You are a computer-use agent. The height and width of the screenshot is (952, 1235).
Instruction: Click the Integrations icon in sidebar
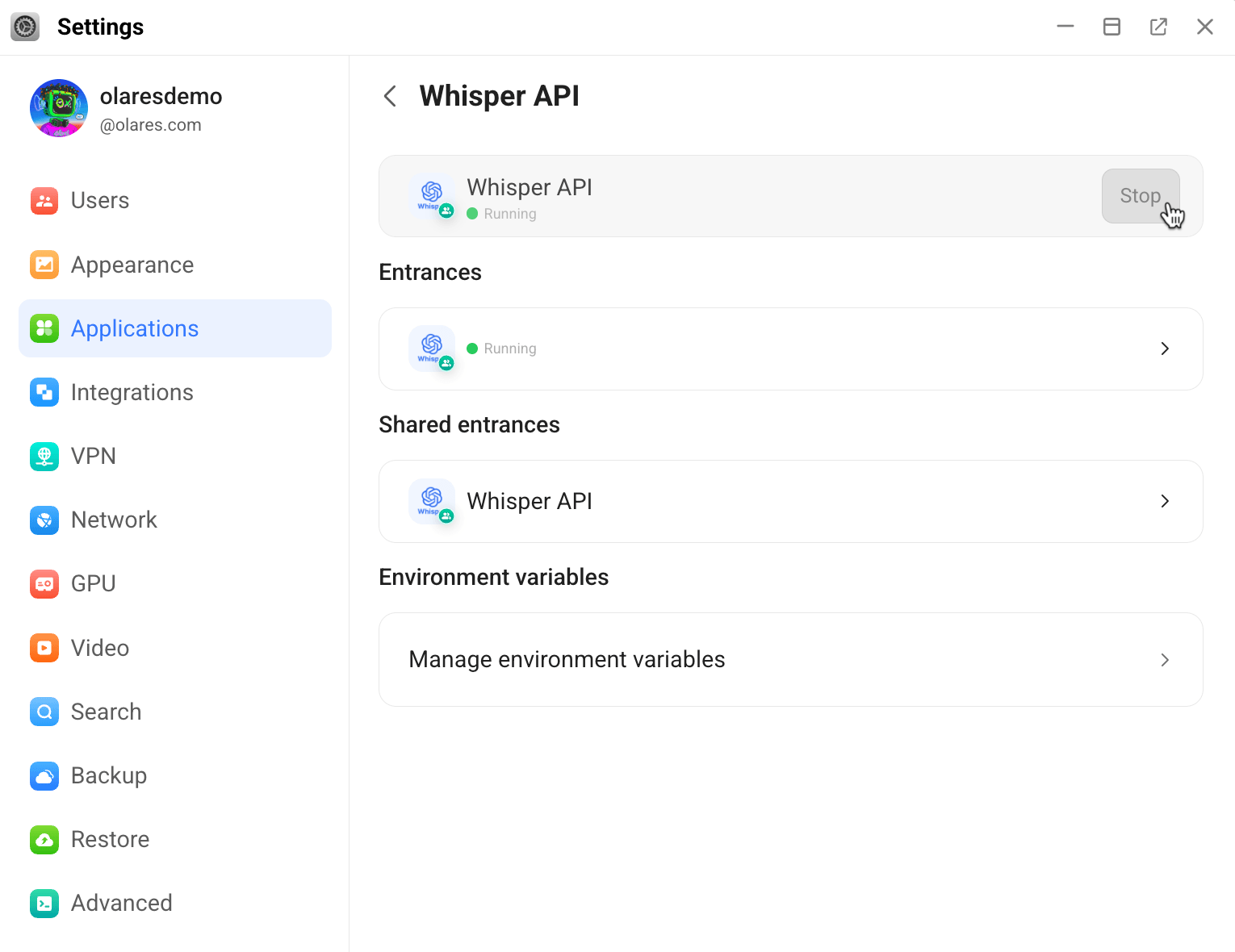44,393
